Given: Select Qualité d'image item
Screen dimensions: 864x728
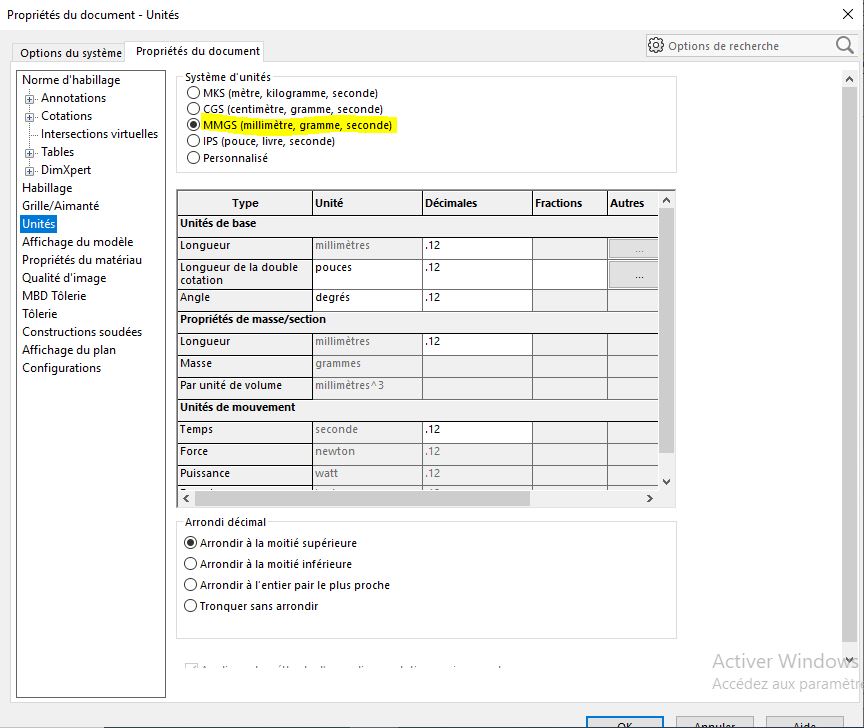Looking at the screenshot, I should click(x=64, y=278).
